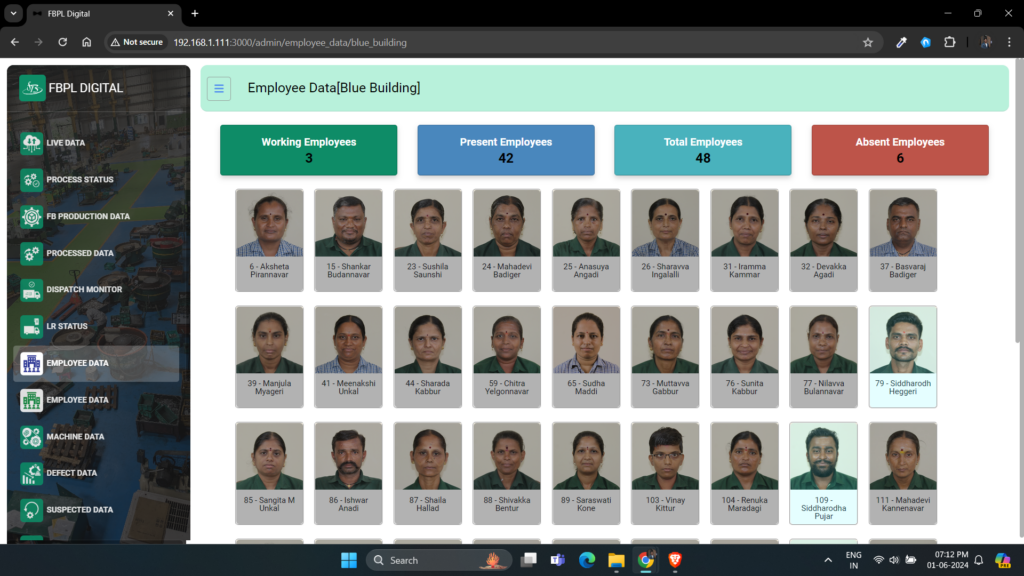The image size is (1024, 576).
Task: Open employee card 111 - Mahadevi Kannenavar
Action: coord(903,473)
